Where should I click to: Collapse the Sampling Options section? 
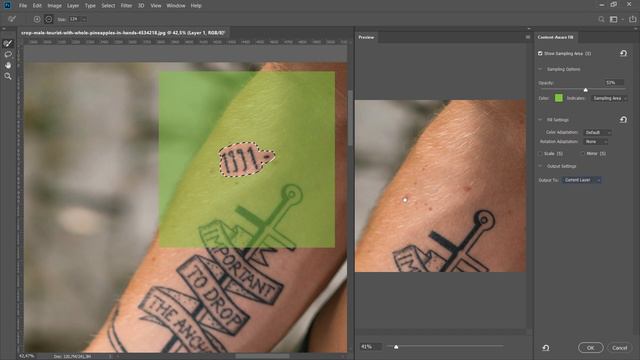tap(540, 69)
